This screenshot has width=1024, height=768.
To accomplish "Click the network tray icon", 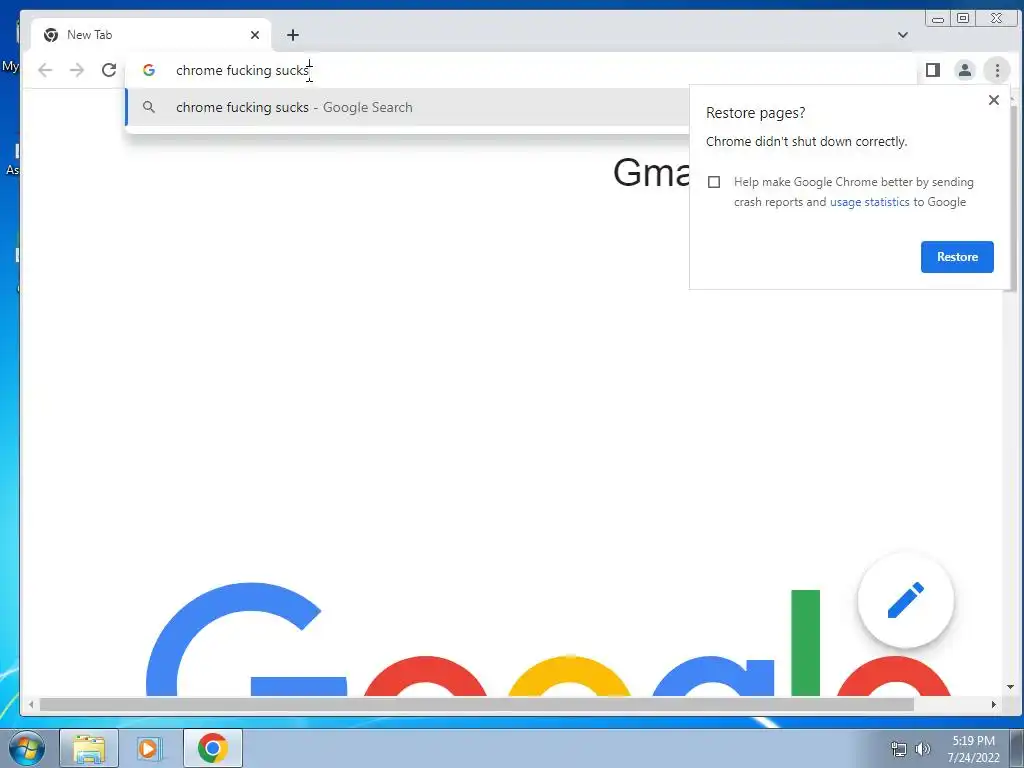I will [899, 749].
